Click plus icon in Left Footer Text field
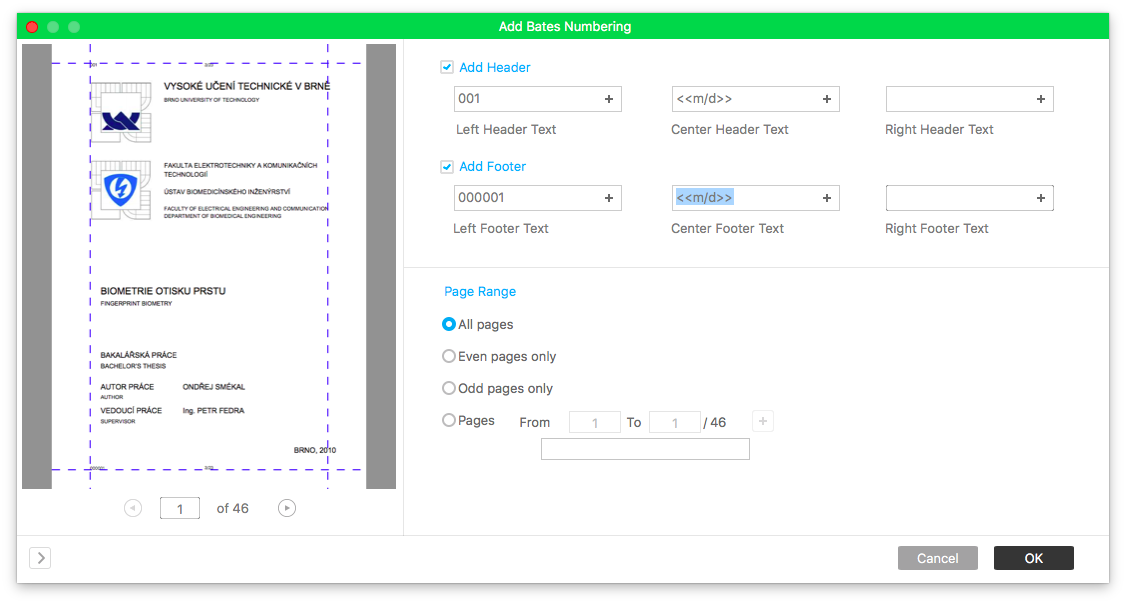1126x604 pixels. coord(608,198)
